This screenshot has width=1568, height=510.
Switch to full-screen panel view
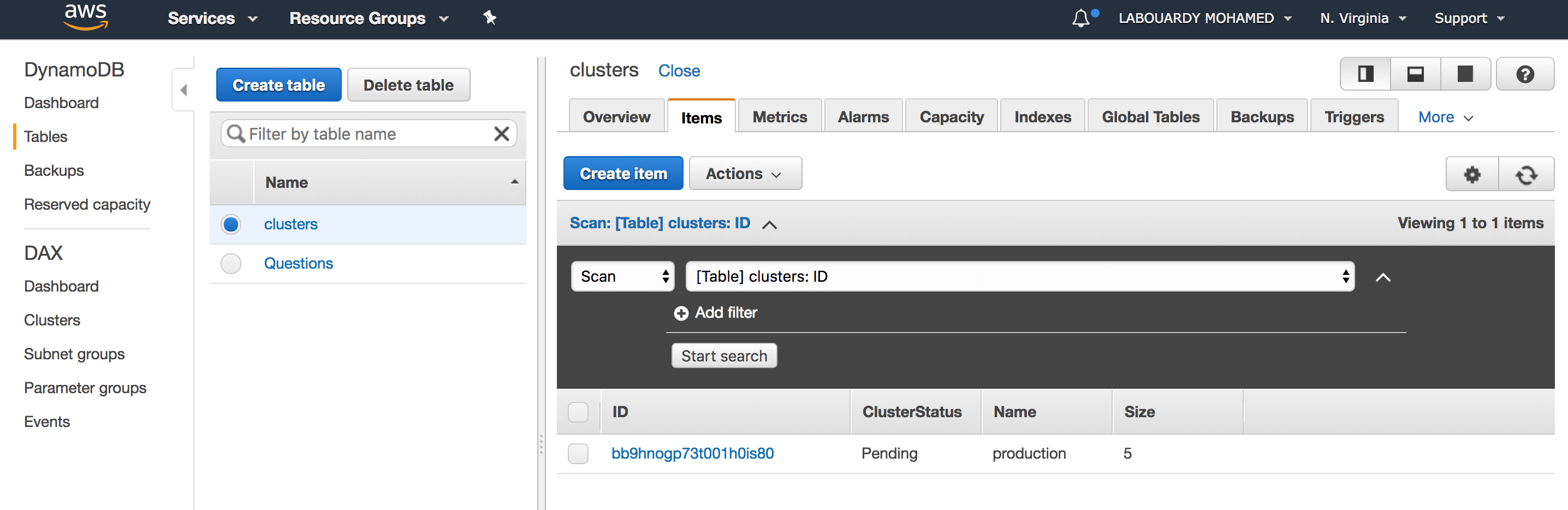tap(1465, 74)
